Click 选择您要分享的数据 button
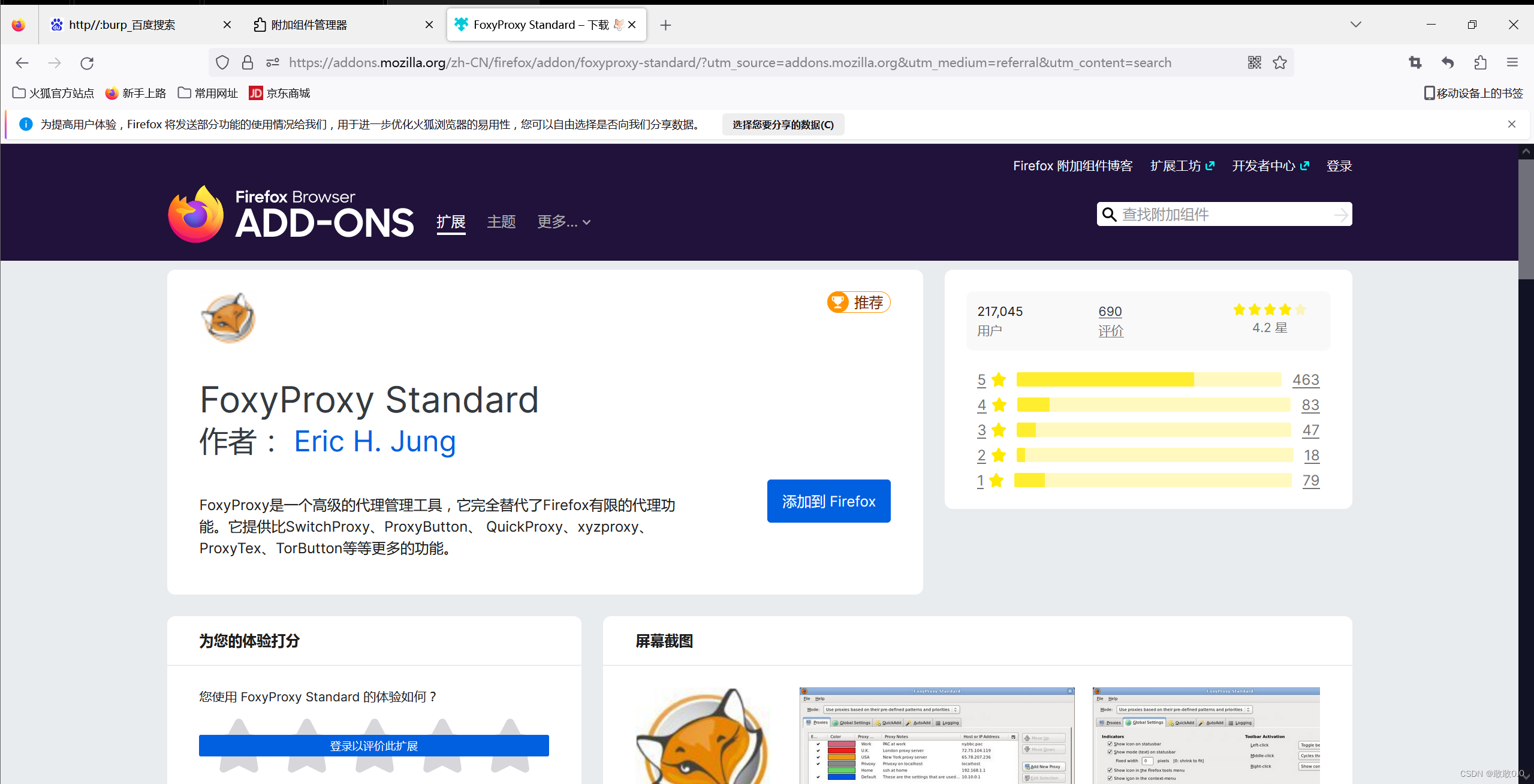1534x784 pixels. [783, 125]
